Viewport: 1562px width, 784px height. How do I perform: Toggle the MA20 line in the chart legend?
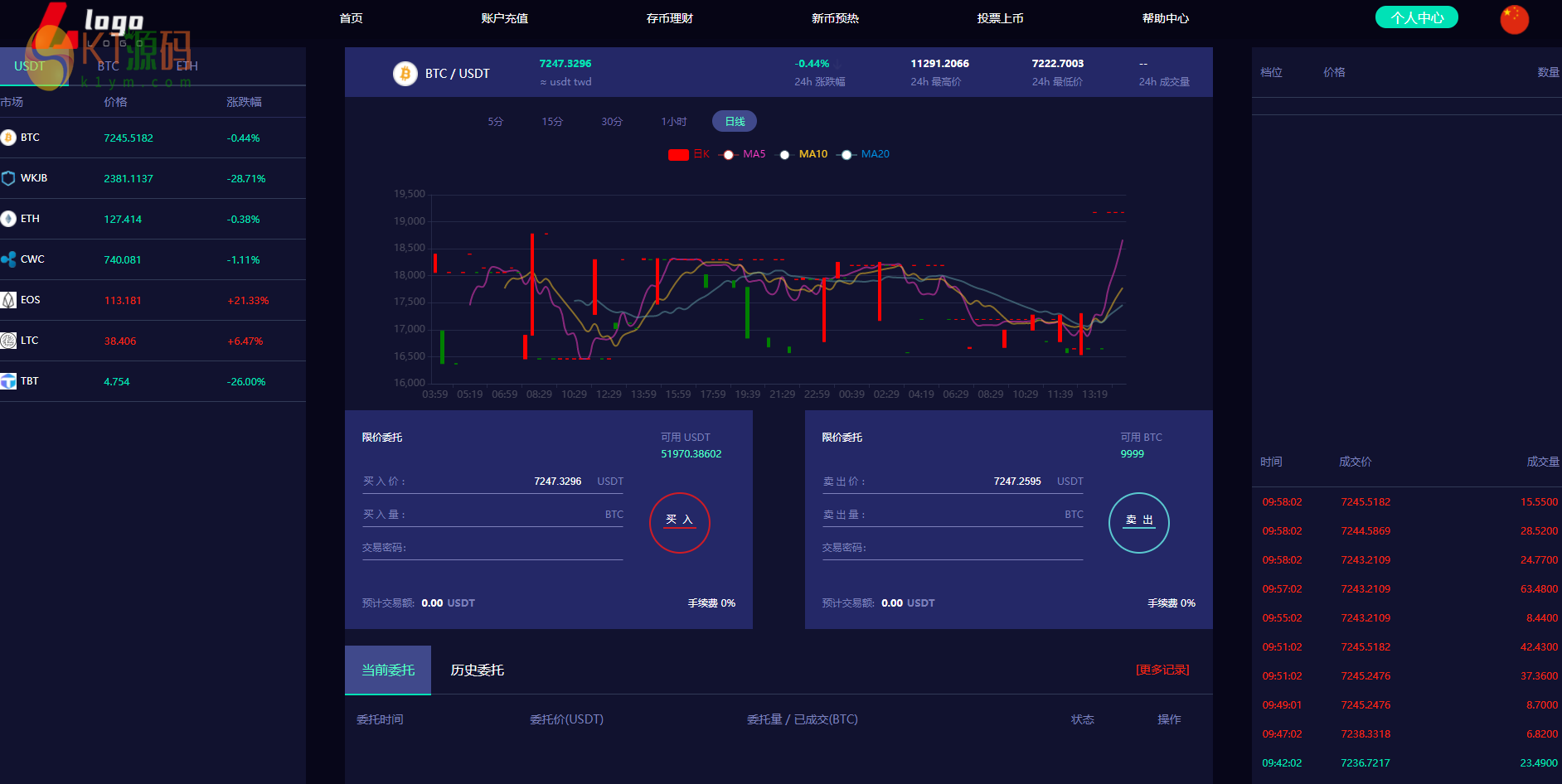(865, 154)
